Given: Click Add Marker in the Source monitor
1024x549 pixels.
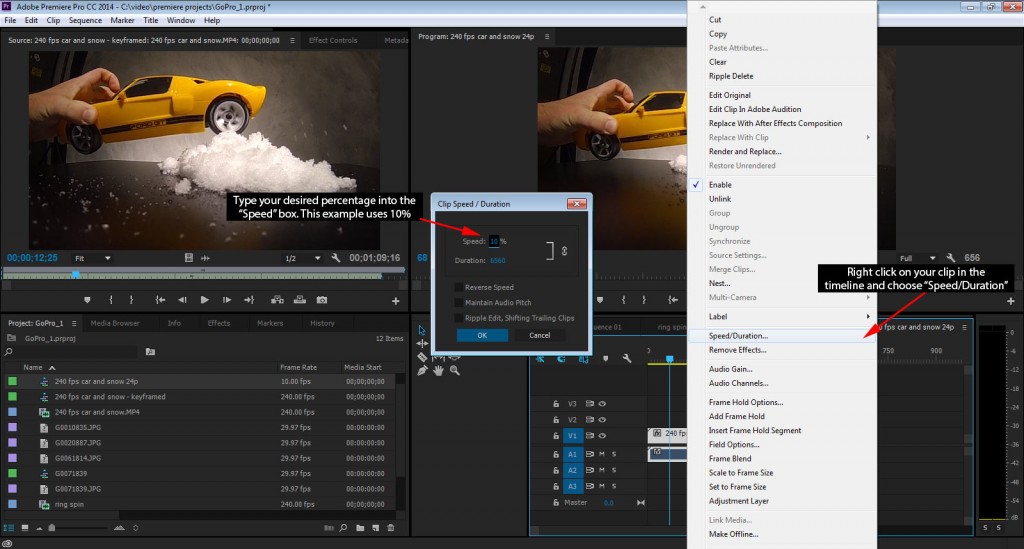Looking at the screenshot, I should pyautogui.click(x=88, y=300).
